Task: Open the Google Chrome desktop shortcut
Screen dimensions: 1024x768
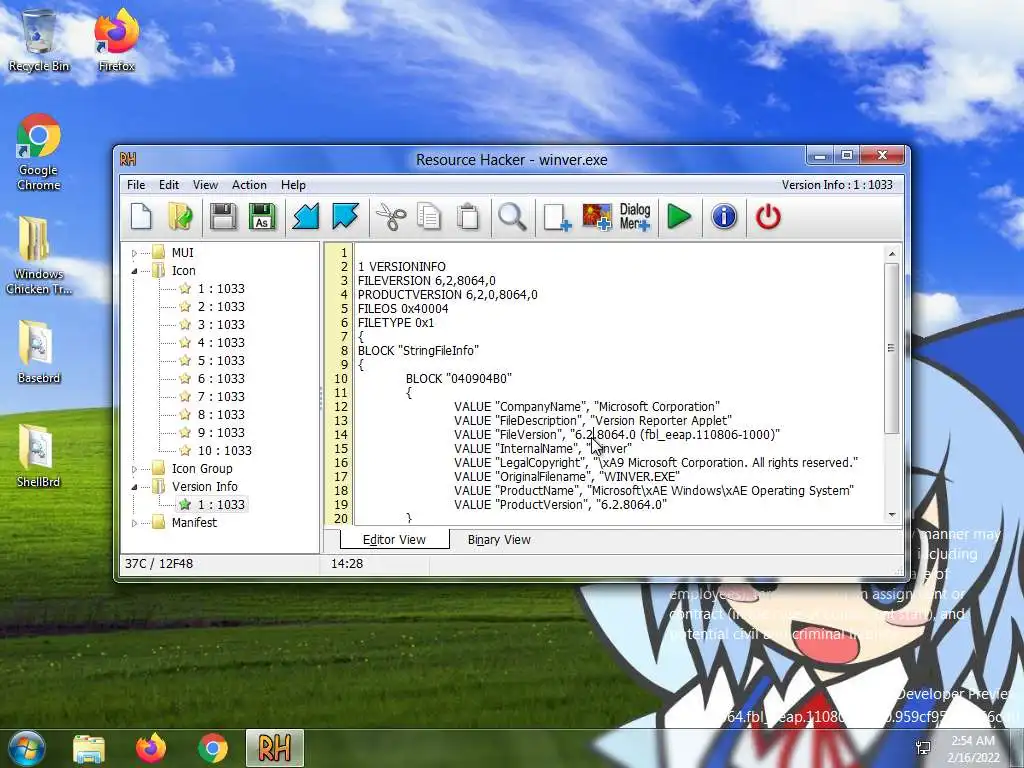Action: 39,152
